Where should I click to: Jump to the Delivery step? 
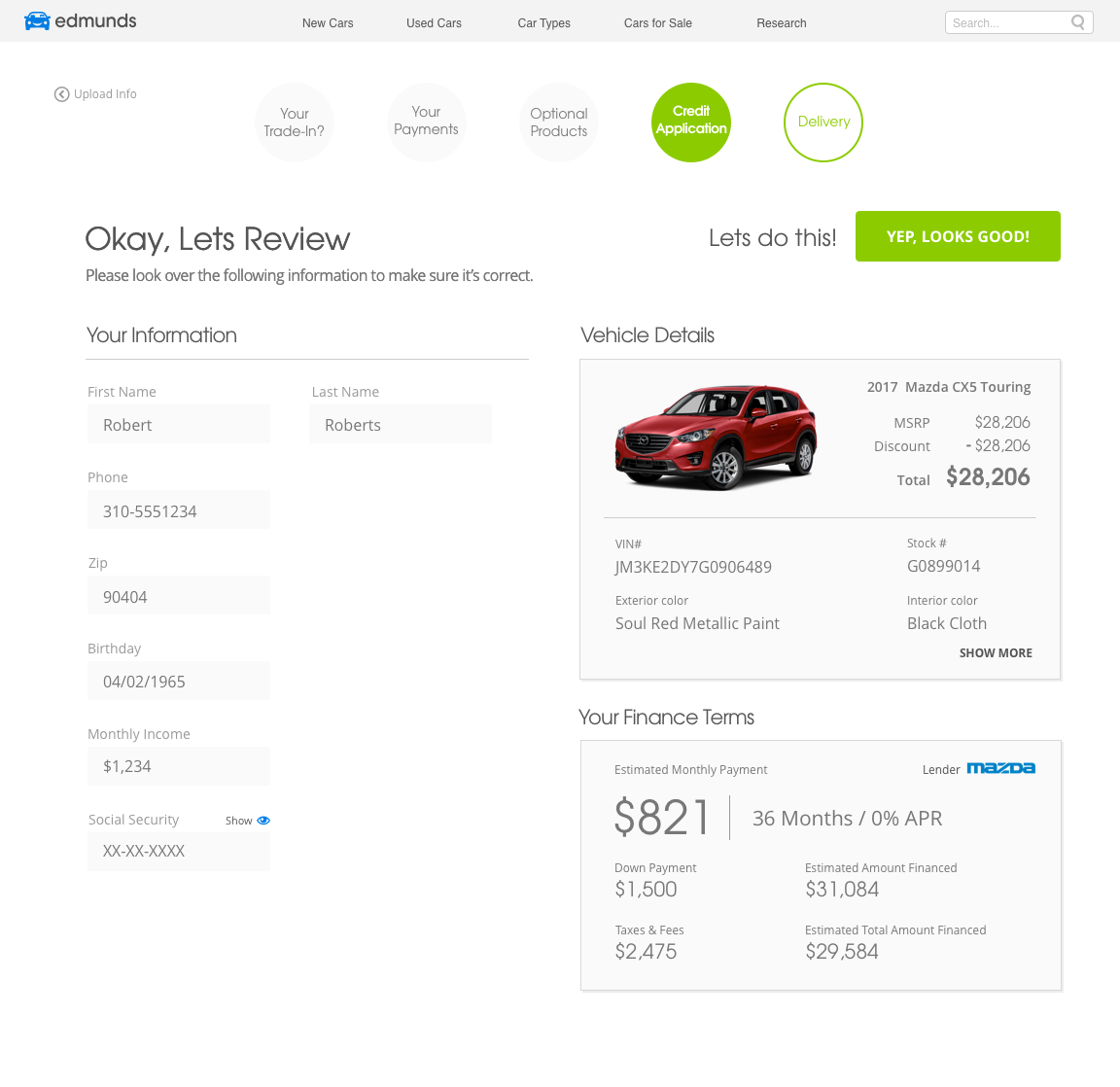click(823, 123)
